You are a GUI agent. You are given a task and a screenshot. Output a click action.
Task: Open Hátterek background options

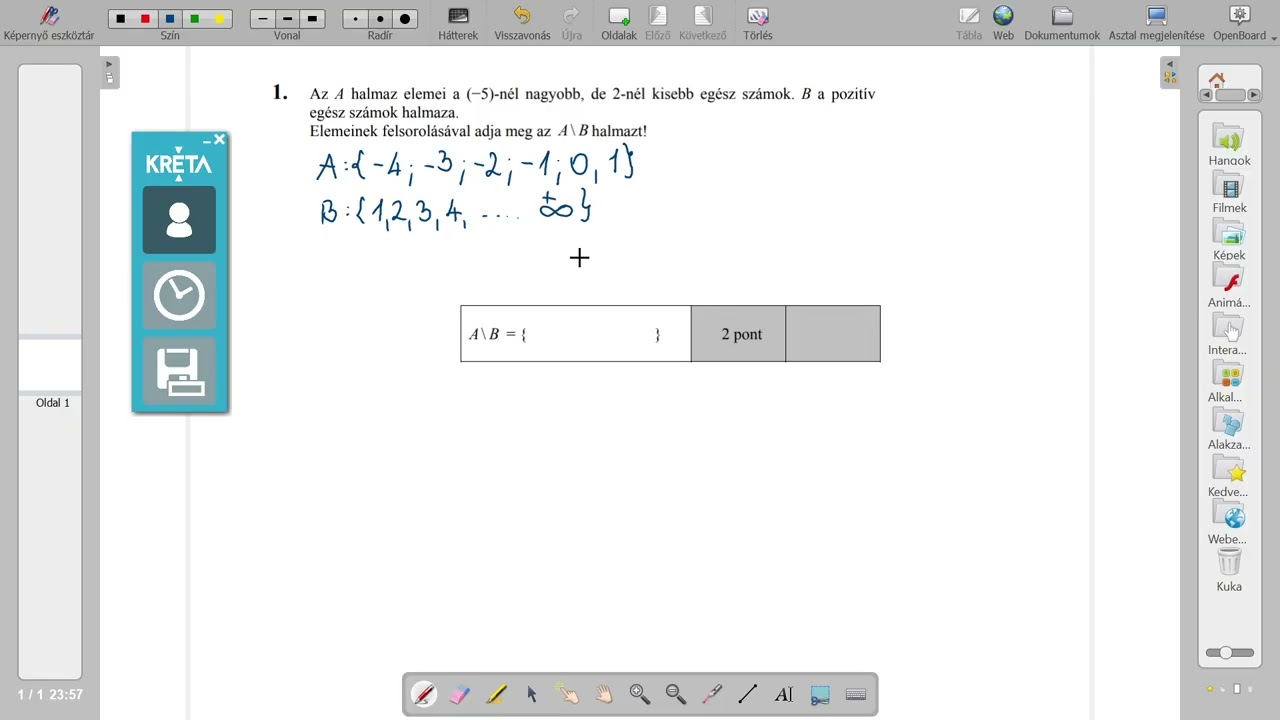click(458, 23)
